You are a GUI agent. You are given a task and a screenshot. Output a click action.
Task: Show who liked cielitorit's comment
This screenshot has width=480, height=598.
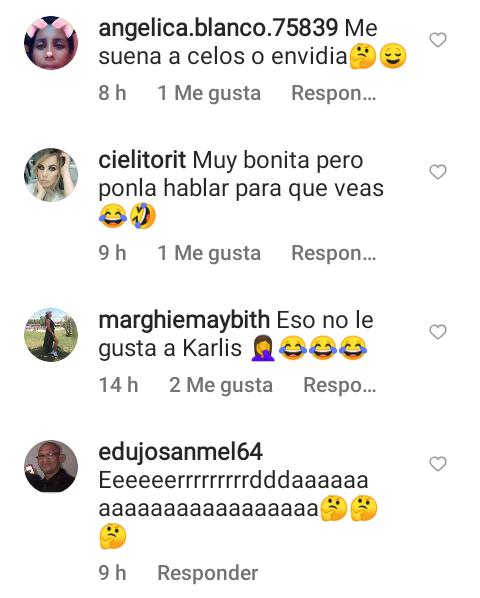[209, 253]
